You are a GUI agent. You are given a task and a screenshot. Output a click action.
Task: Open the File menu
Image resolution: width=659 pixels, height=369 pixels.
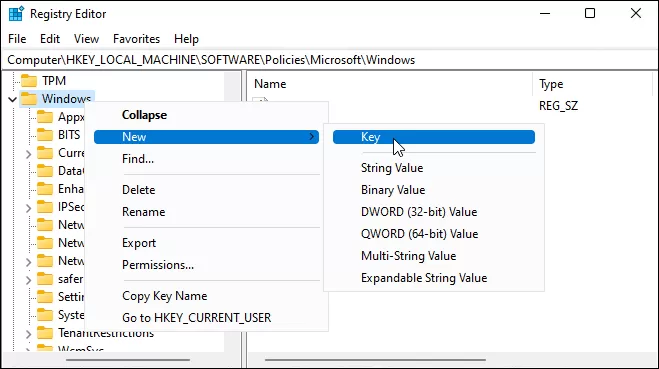point(17,39)
